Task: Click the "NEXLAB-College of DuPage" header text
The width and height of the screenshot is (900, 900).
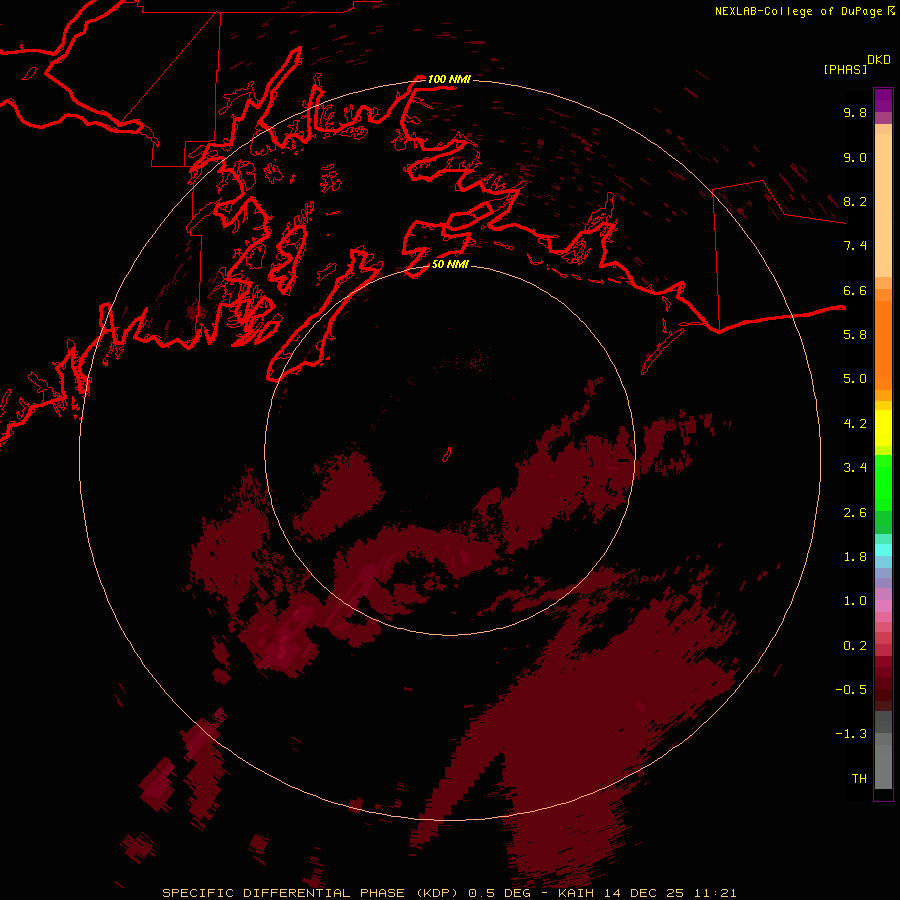Action: [798, 11]
